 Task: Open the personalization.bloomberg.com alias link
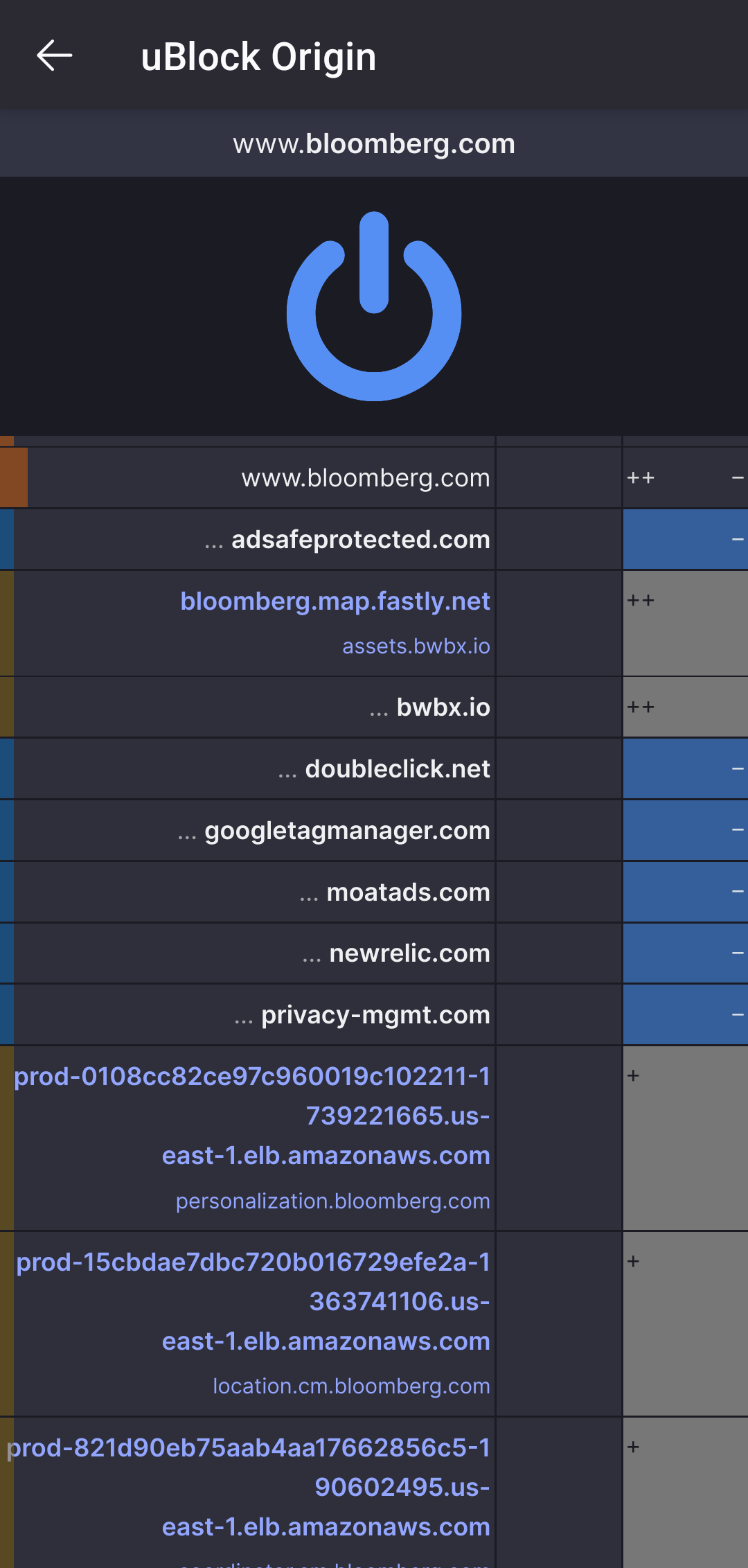332,1201
